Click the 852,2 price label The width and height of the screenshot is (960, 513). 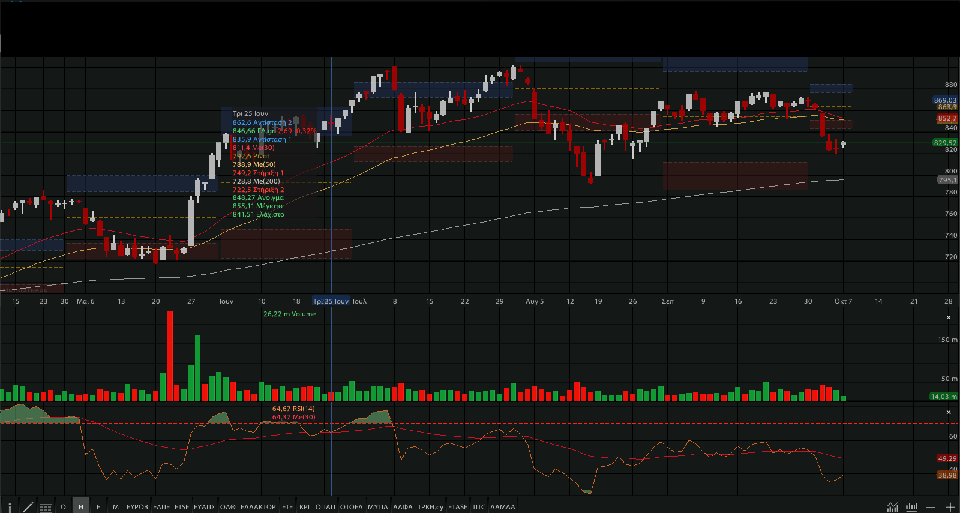tap(947, 119)
